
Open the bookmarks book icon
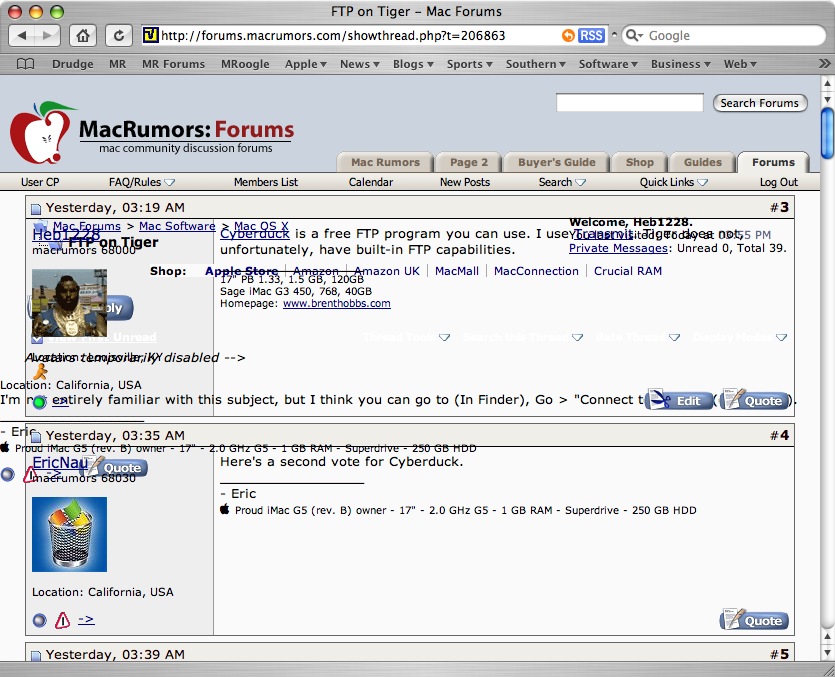point(26,64)
